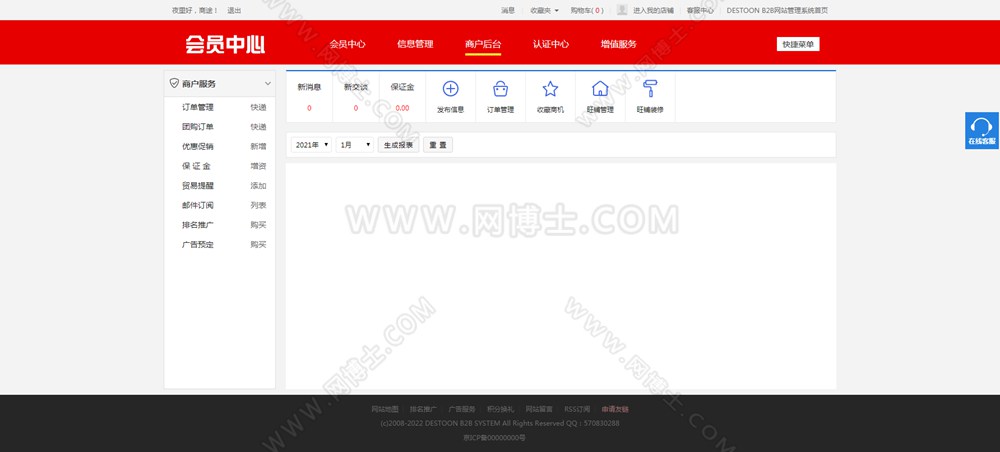Click 添加 link beside 贸易提醒
This screenshot has width=1000, height=452.
(x=258, y=186)
